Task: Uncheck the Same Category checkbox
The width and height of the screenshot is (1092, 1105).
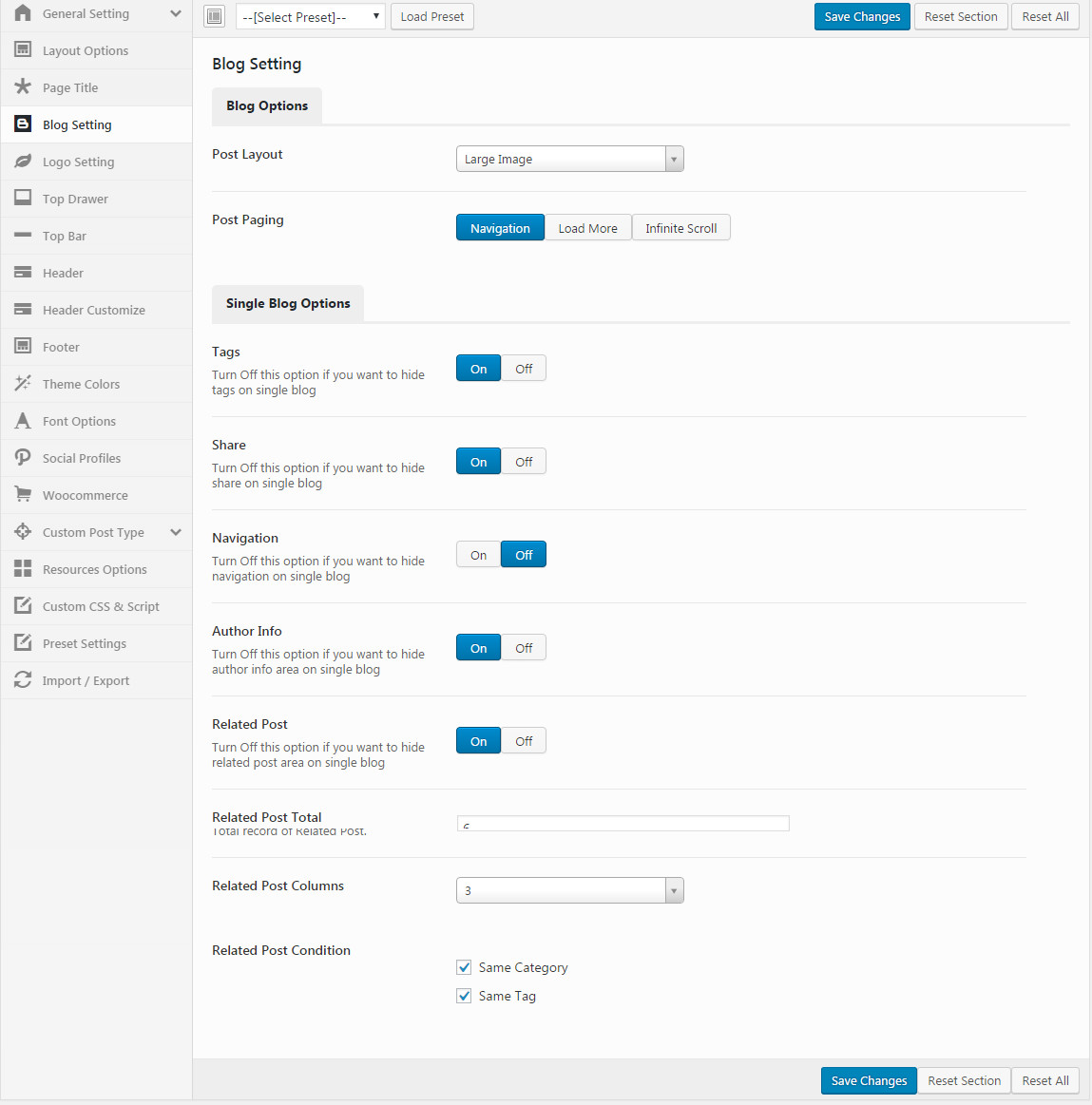Action: click(x=464, y=967)
